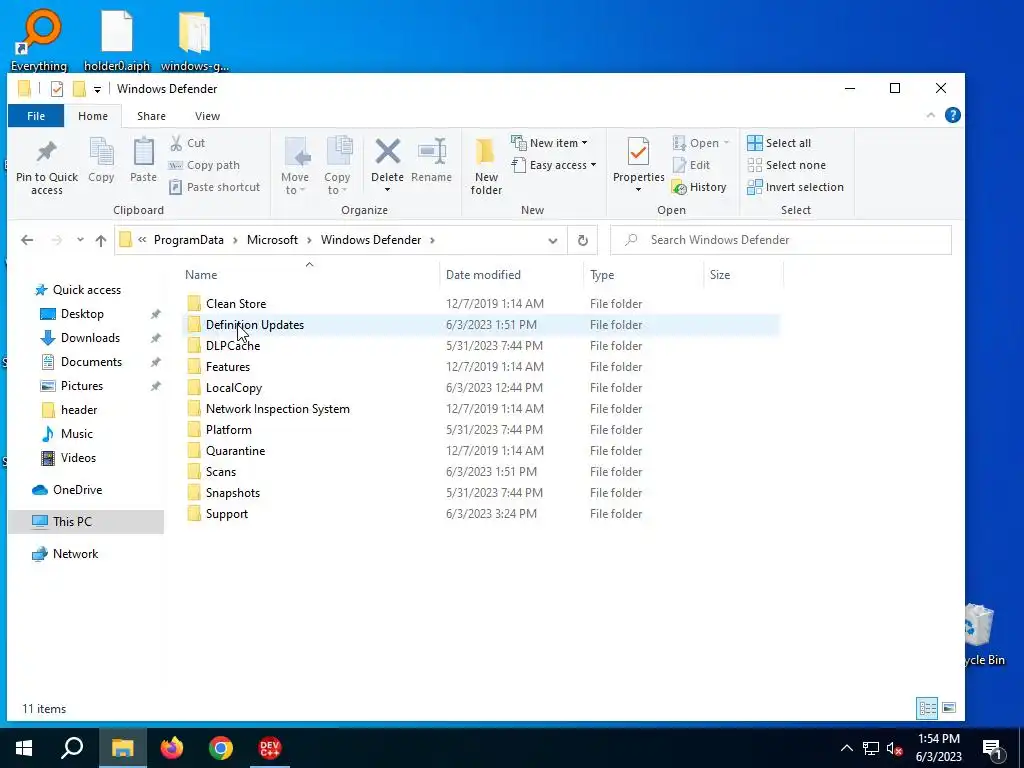
Task: Click Properties in Quick Access Toolbar
Action: pos(57,89)
